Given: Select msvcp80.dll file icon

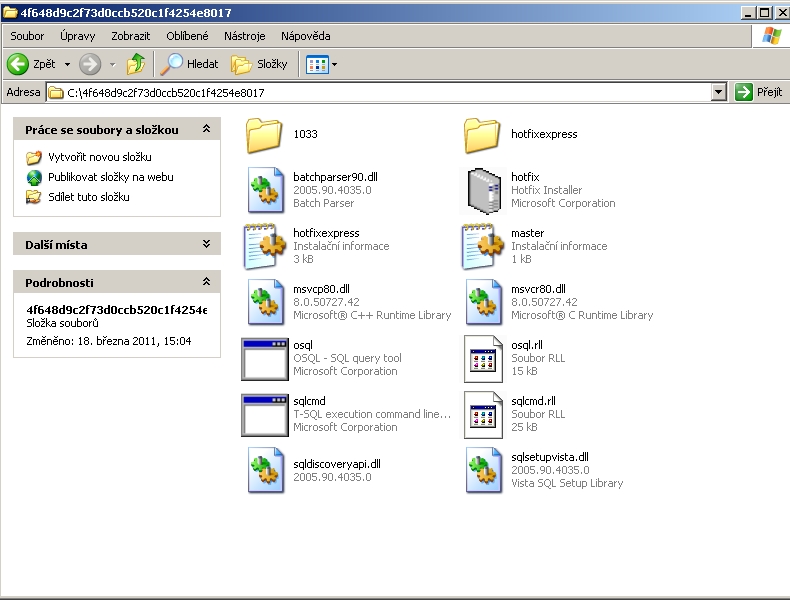Looking at the screenshot, I should coord(265,302).
